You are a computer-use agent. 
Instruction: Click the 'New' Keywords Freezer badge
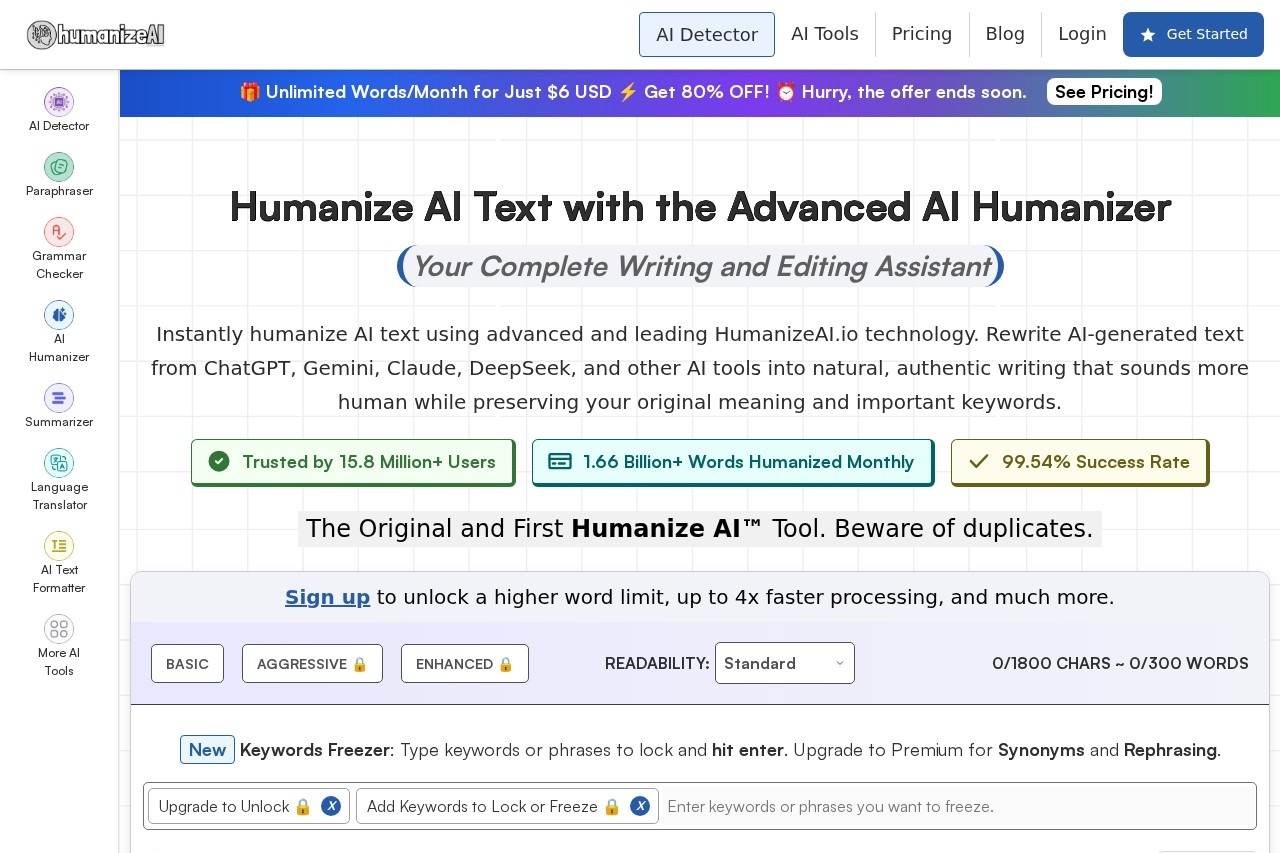tap(207, 750)
